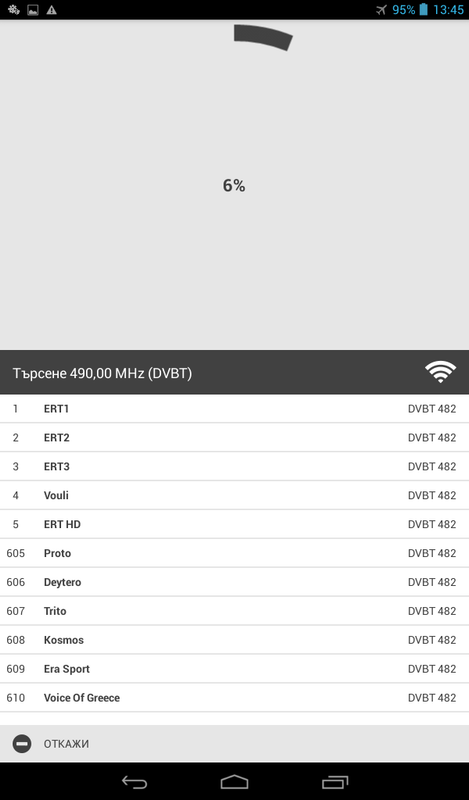Tap the picture notification icon in the status bar
Viewport: 469px width, 800px height.
[33, 10]
